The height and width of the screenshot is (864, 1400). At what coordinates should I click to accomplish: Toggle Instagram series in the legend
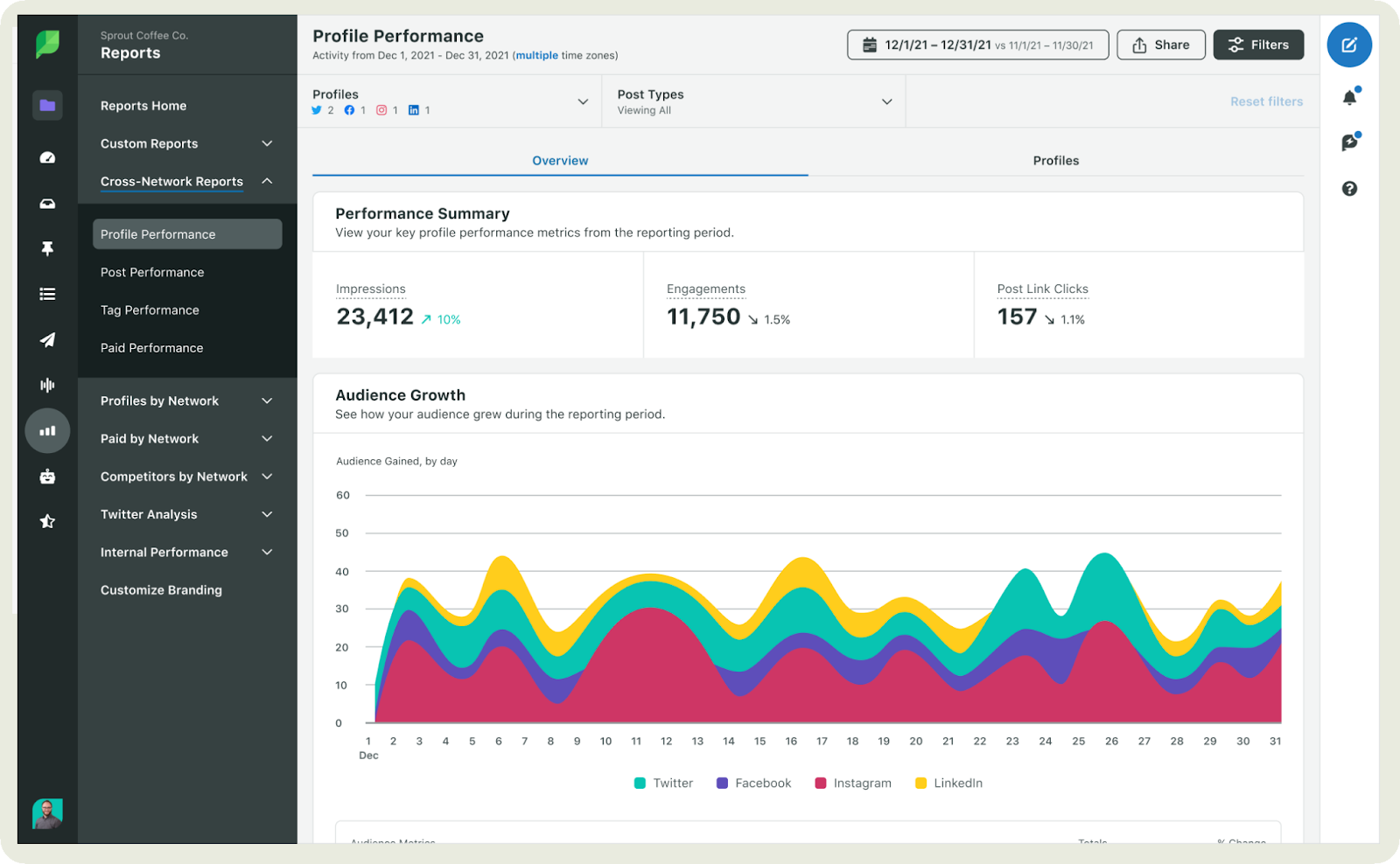[x=852, y=783]
